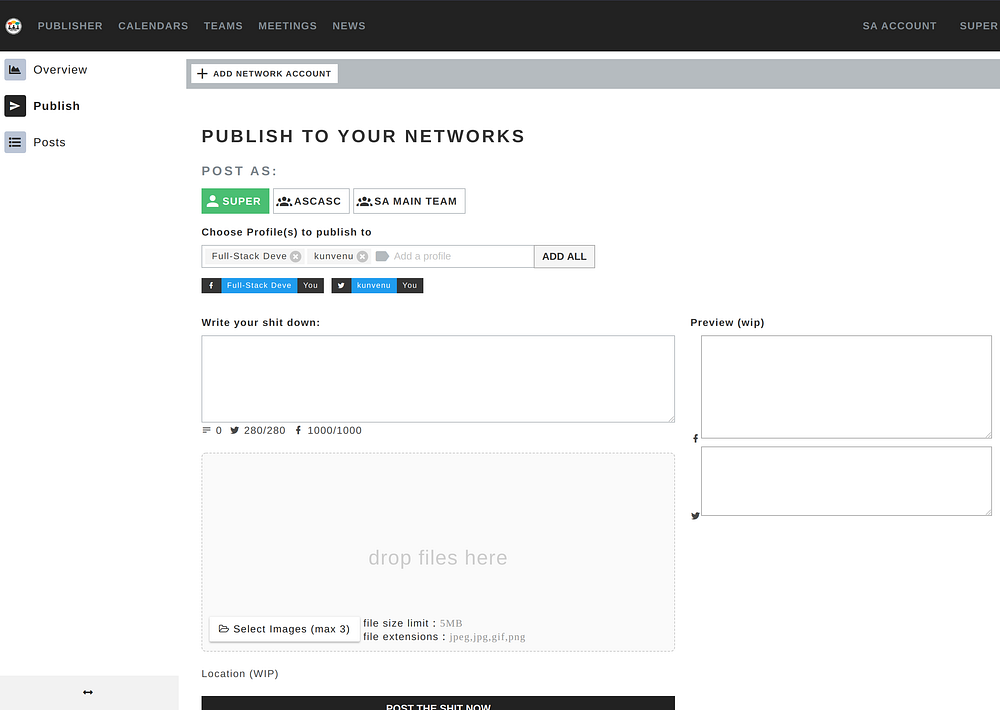
Task: Click the folder icon on Select Images
Action: pyautogui.click(x=224, y=629)
